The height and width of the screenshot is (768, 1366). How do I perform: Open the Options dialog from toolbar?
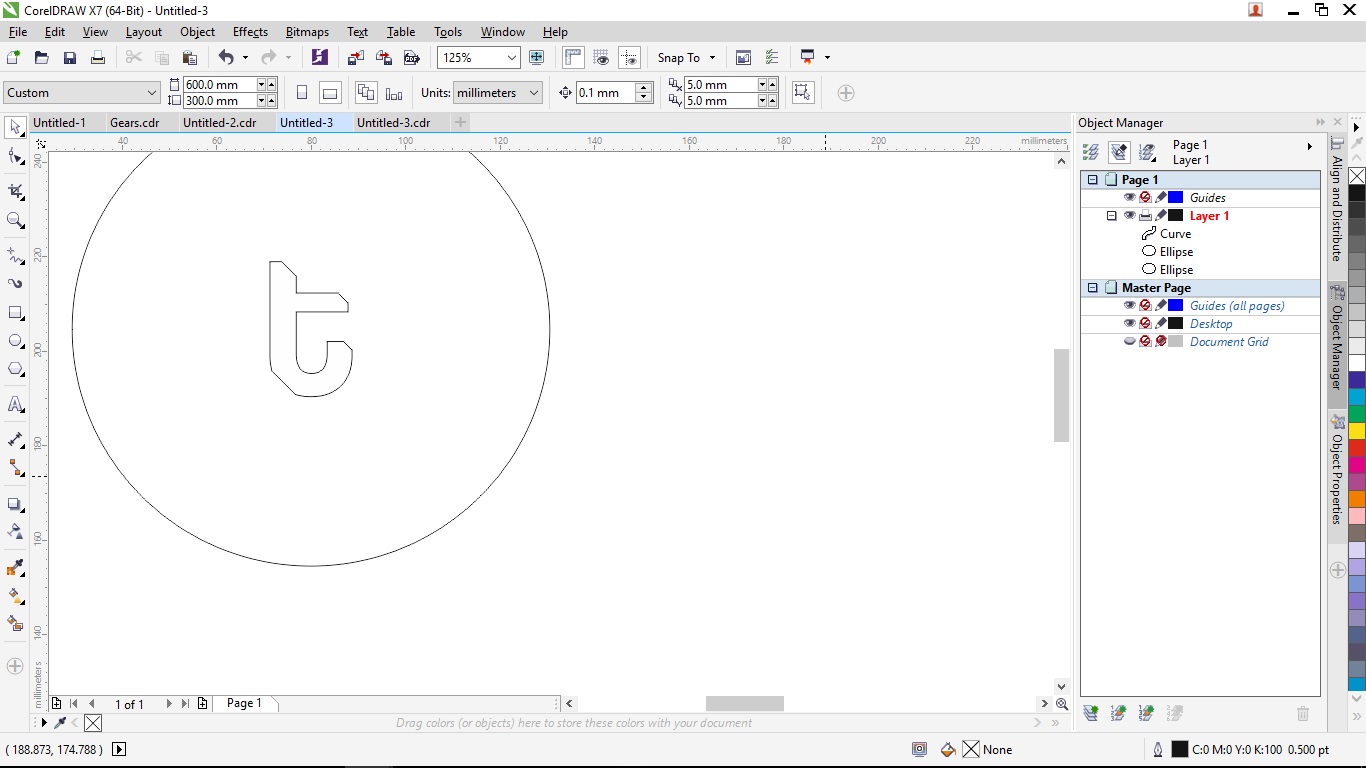771,58
